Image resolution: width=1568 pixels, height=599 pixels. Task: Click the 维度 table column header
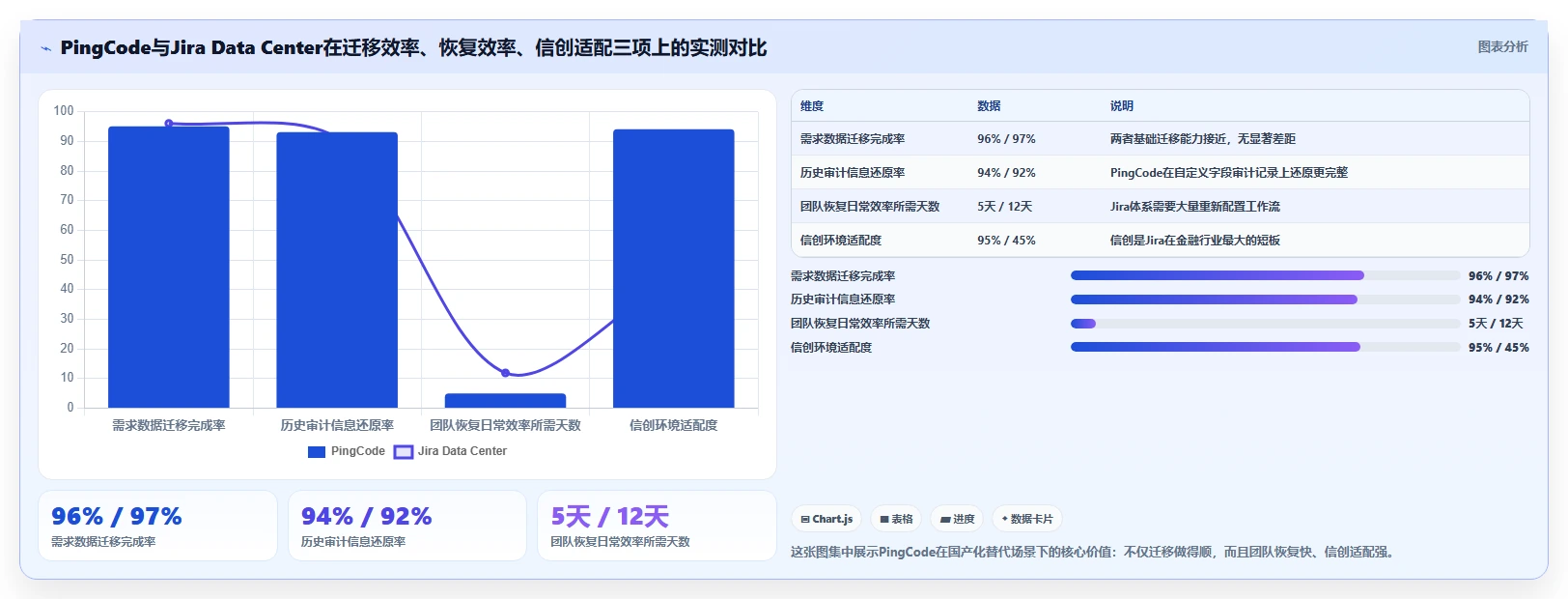pyautogui.click(x=812, y=106)
